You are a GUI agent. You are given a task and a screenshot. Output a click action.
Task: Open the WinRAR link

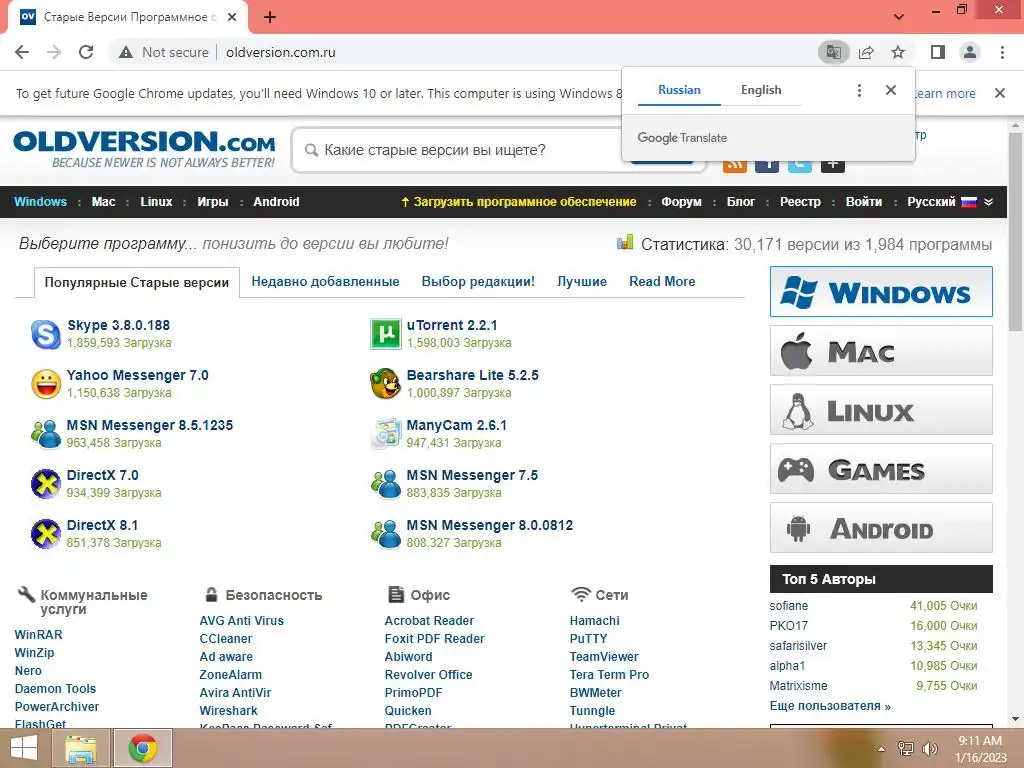39,635
